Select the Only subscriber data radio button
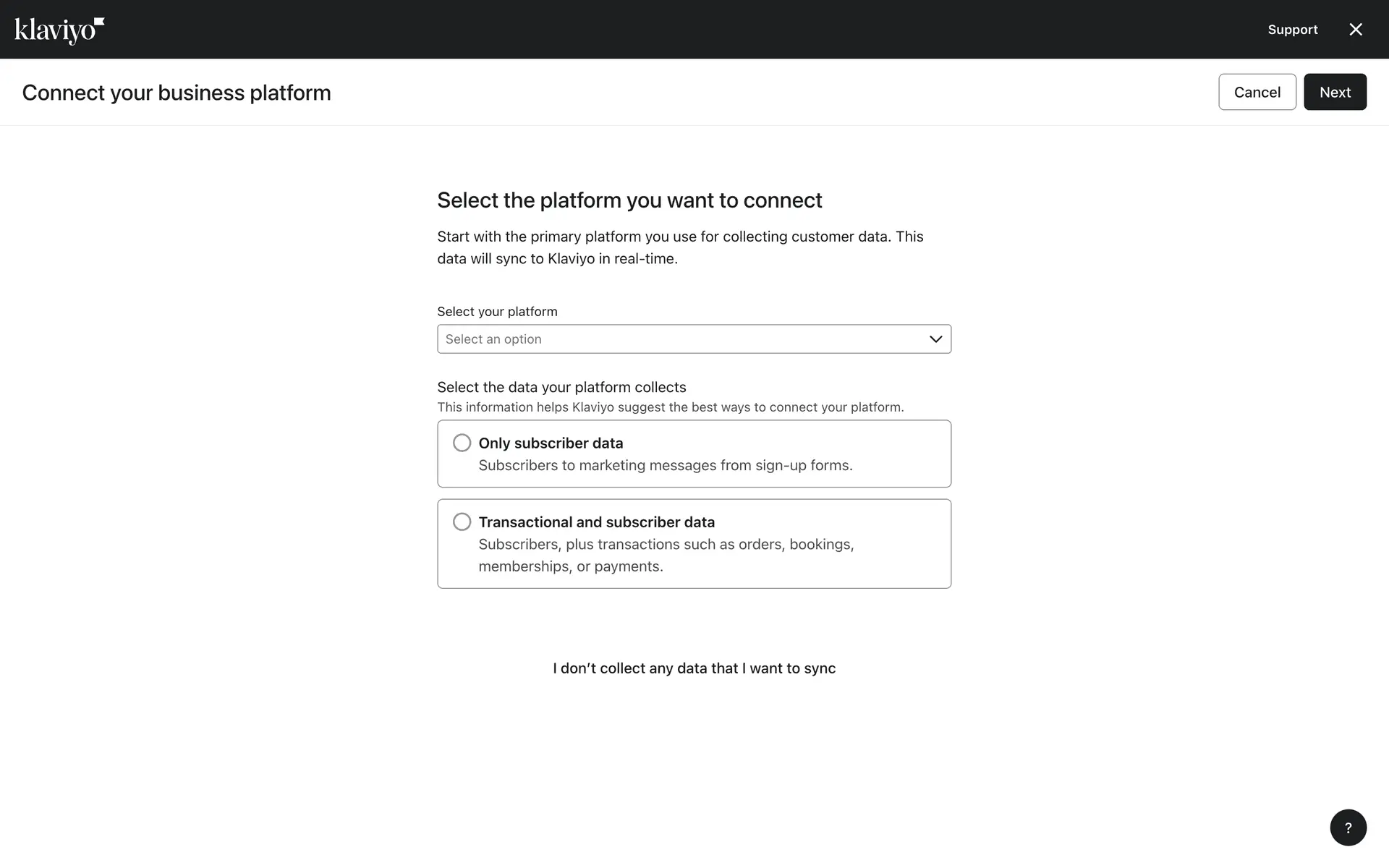Screen dimensions: 1389x868 tap(462, 443)
